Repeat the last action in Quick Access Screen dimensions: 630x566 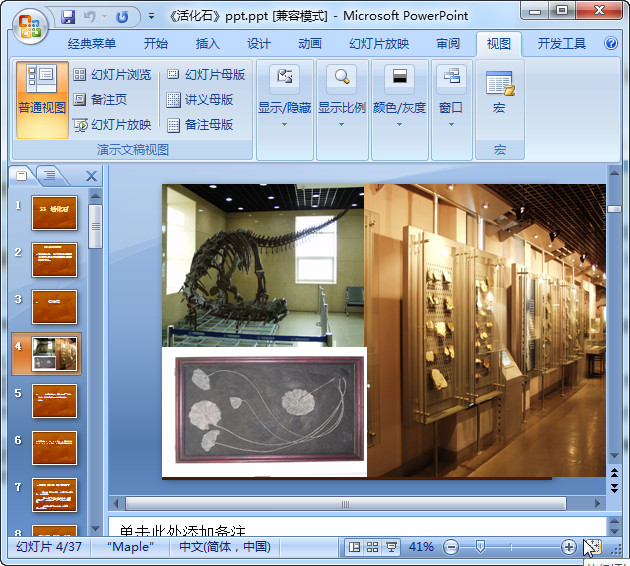click(122, 17)
